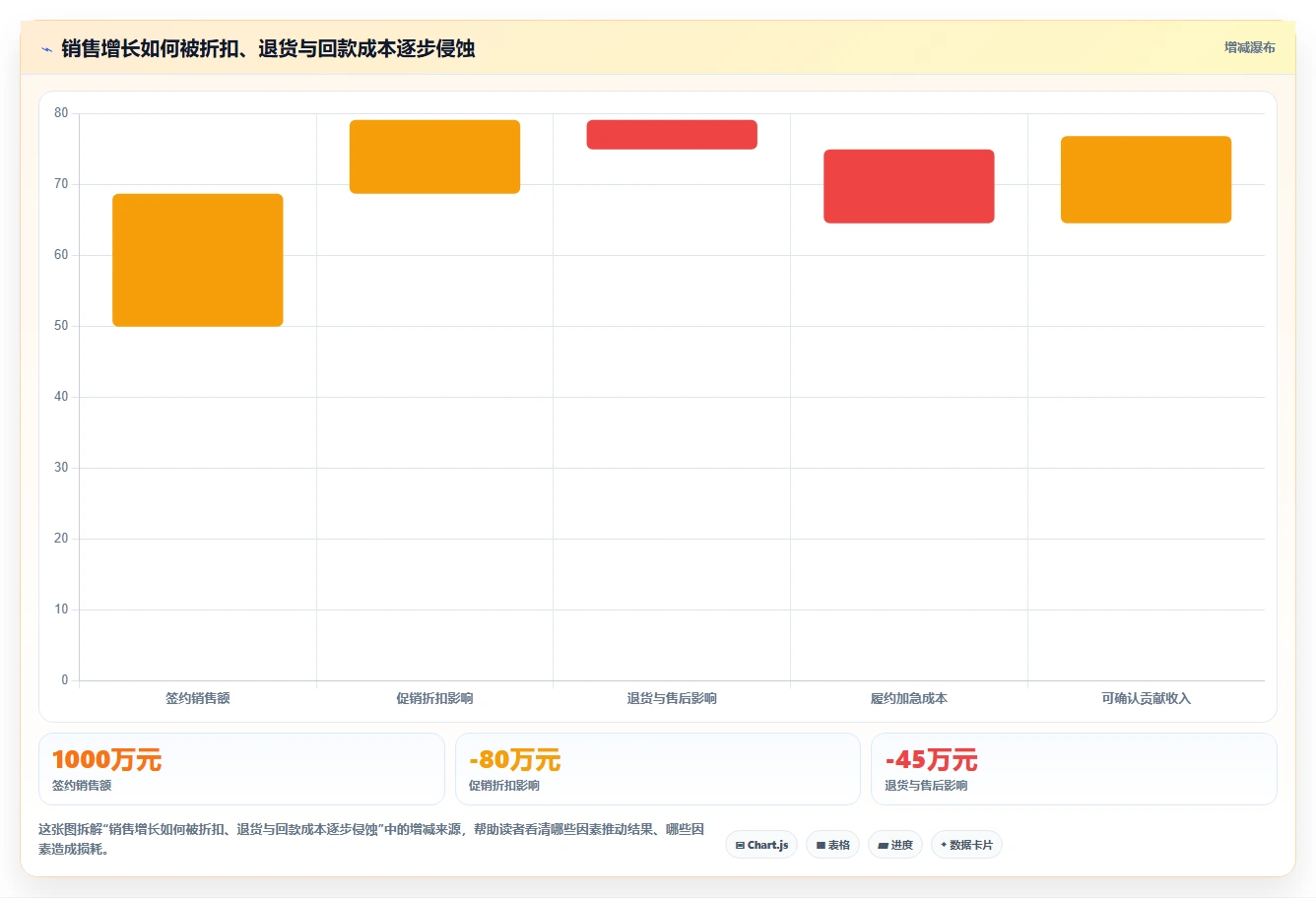This screenshot has width=1316, height=898.
Task: Click the orange 签约销售额 bar
Action: pos(198,260)
